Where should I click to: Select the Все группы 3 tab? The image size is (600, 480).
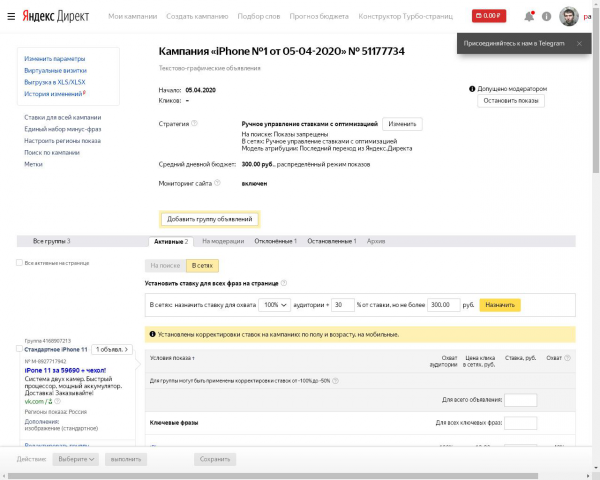tap(52, 241)
